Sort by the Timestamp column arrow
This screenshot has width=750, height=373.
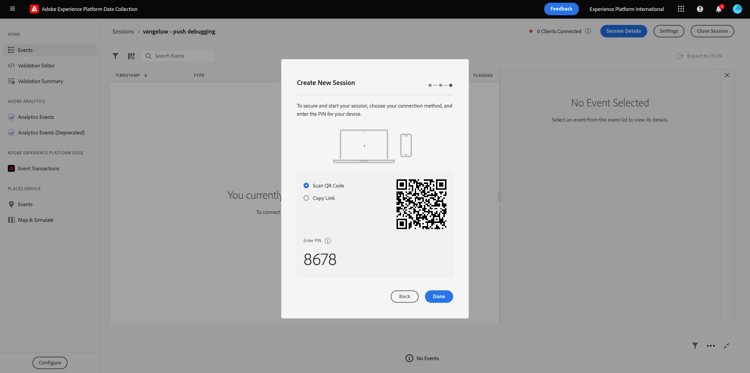point(145,76)
